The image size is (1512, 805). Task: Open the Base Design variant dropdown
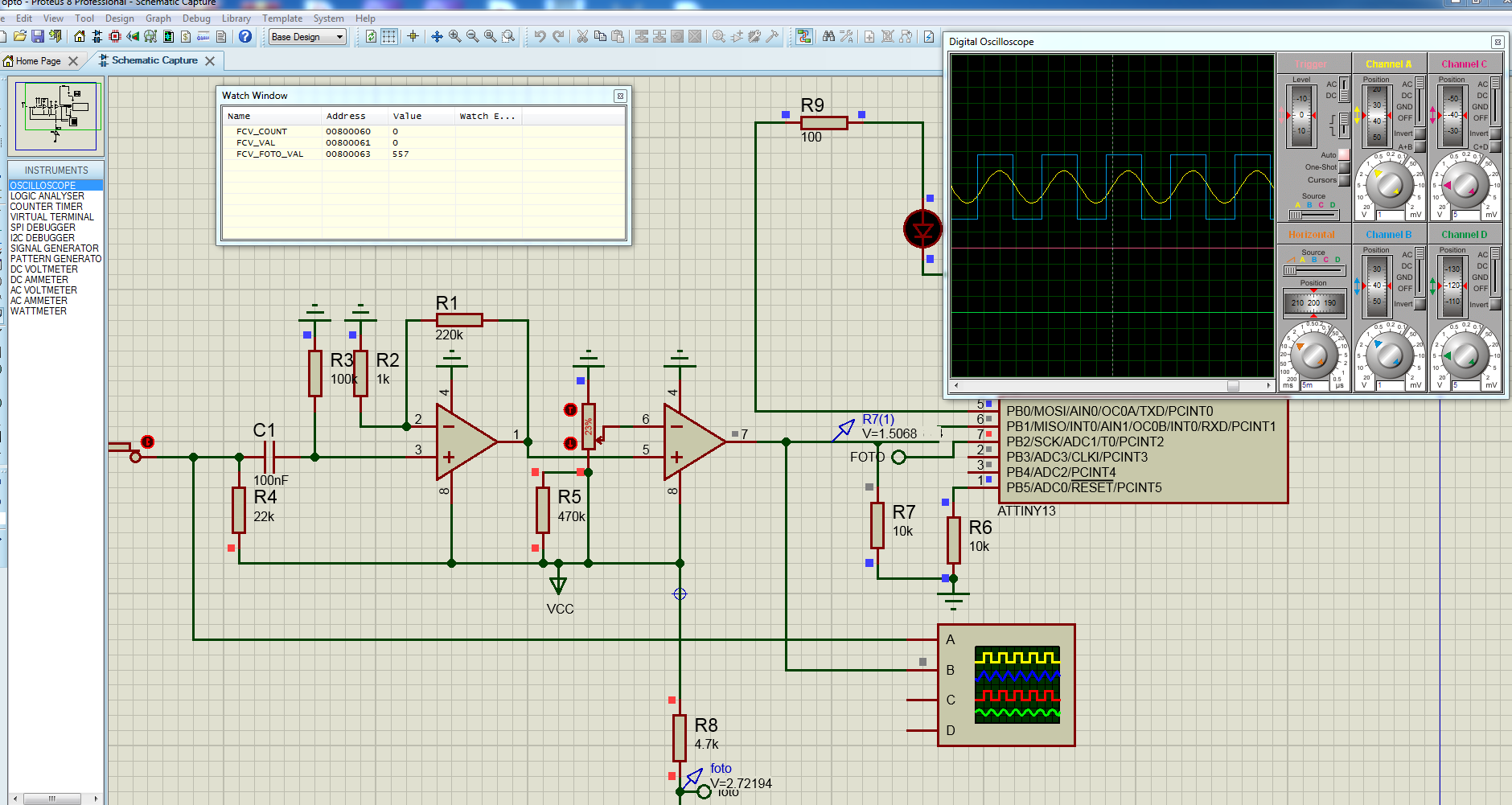coord(307,36)
